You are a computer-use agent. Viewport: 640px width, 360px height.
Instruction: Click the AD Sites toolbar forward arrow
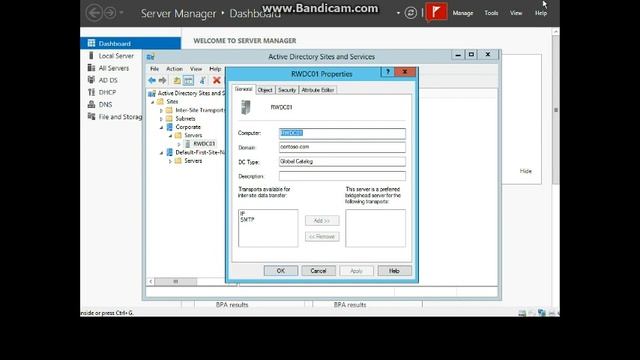[162, 80]
